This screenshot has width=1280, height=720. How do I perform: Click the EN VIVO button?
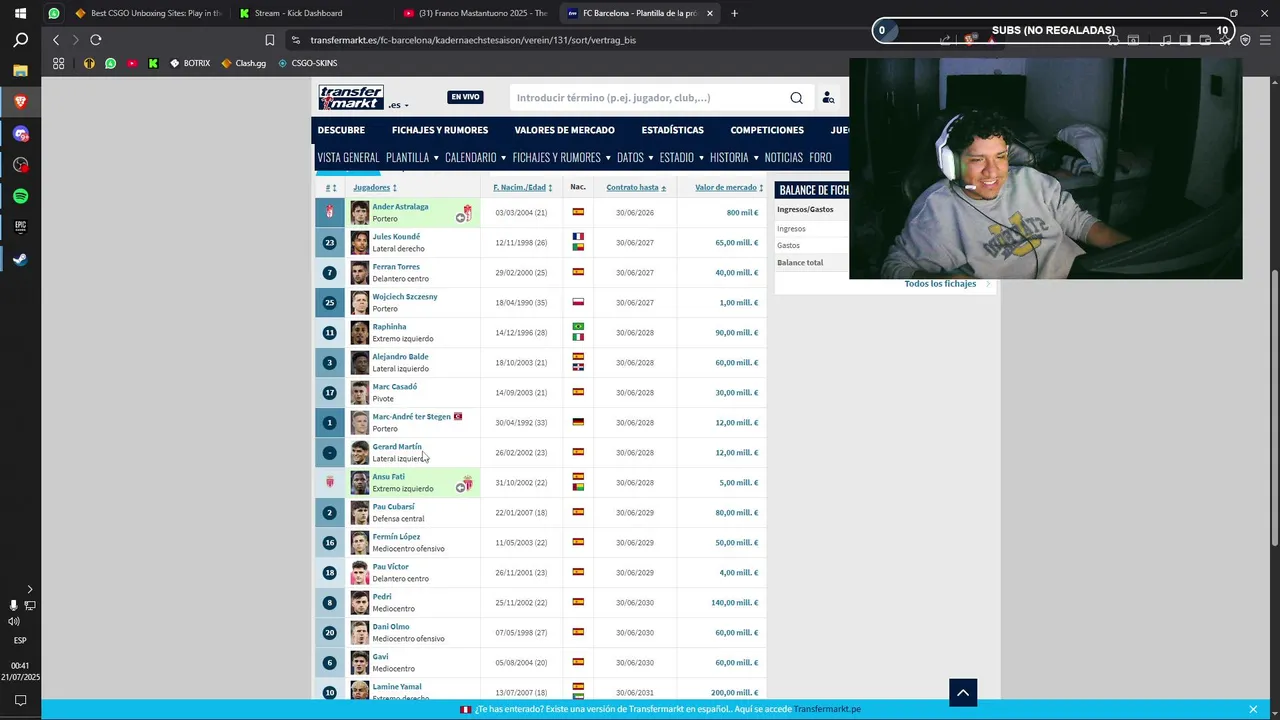click(x=465, y=97)
